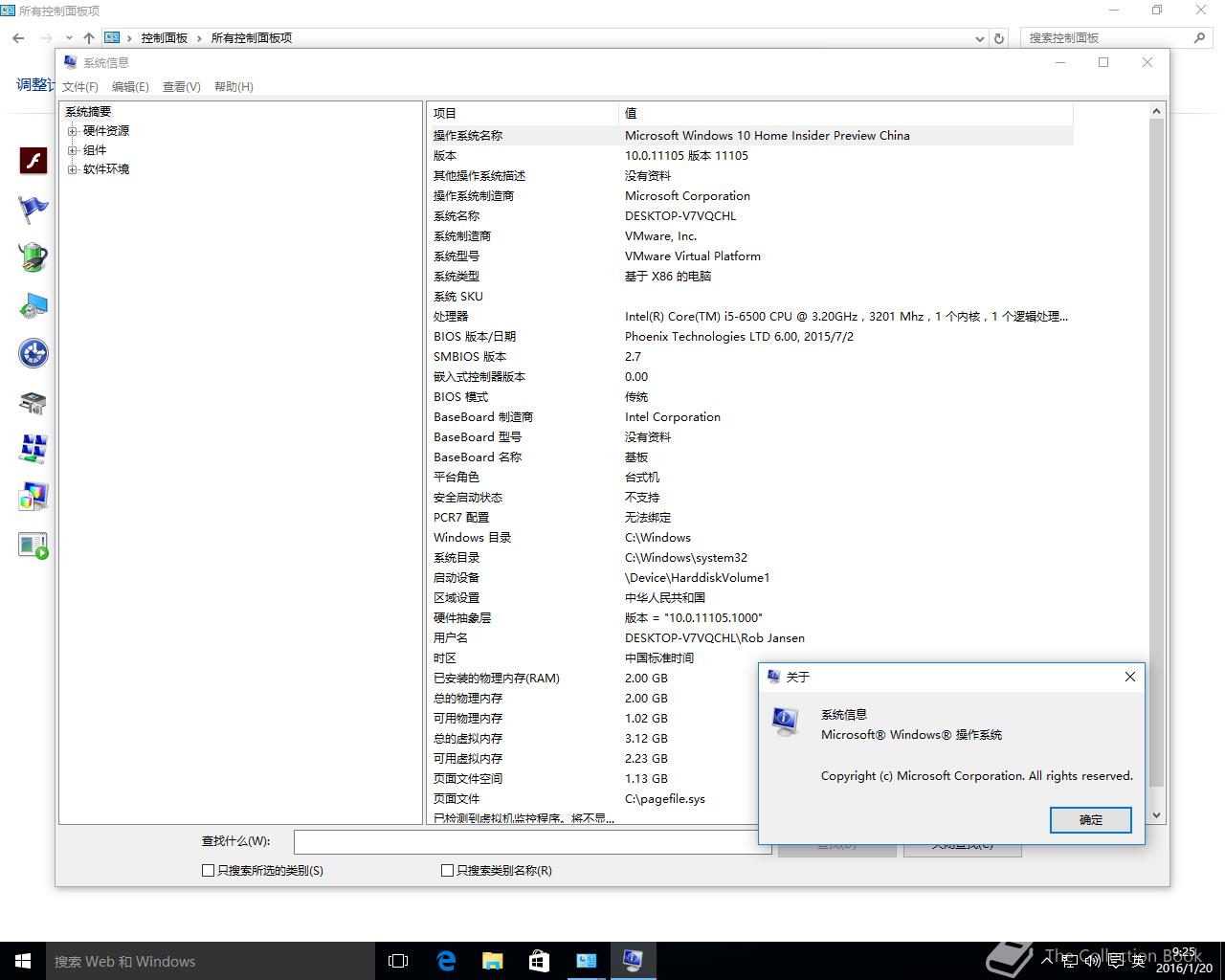This screenshot has height=980, width=1225.
Task: Open the monitor-with-clock control panel icon
Action: click(x=33, y=305)
